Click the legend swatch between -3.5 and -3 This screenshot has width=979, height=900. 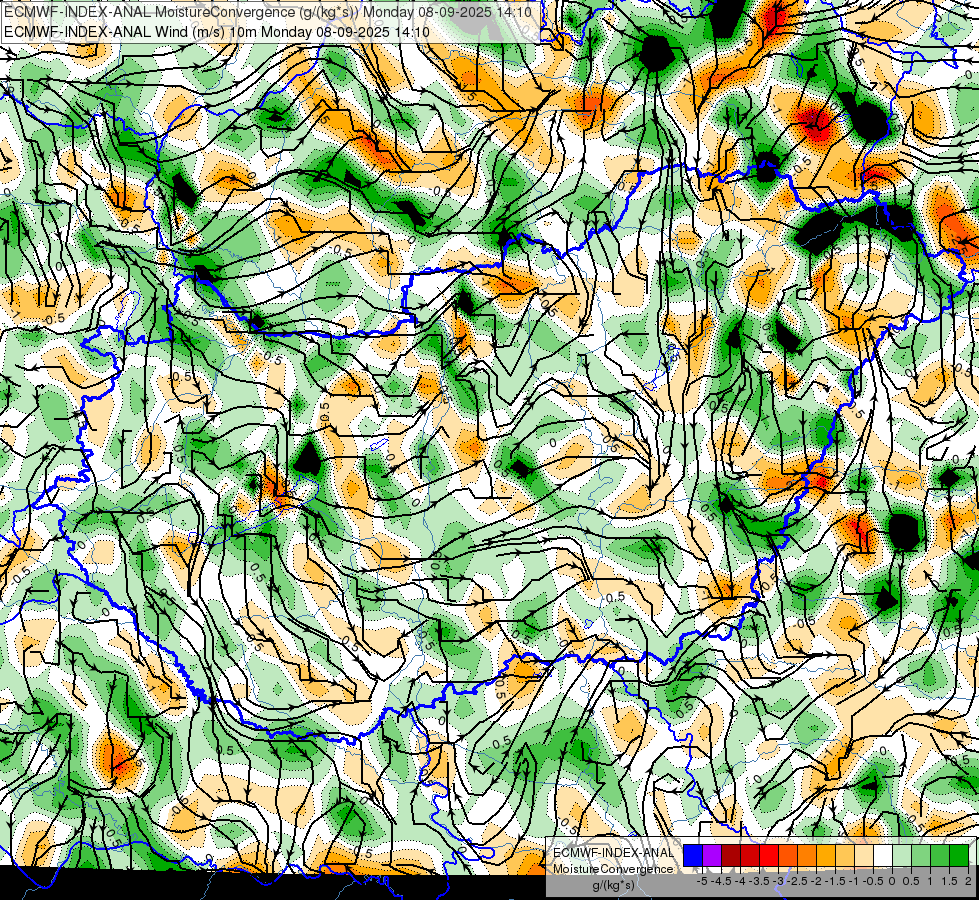(769, 855)
